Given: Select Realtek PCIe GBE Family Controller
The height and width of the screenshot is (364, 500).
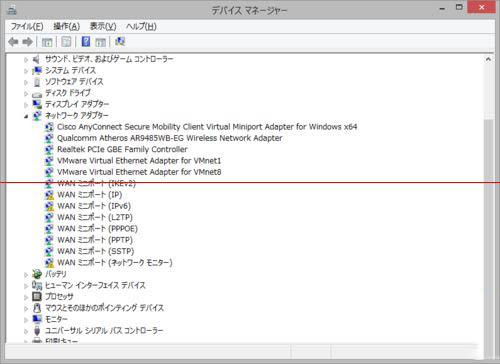Looking at the screenshot, I should point(122,149).
